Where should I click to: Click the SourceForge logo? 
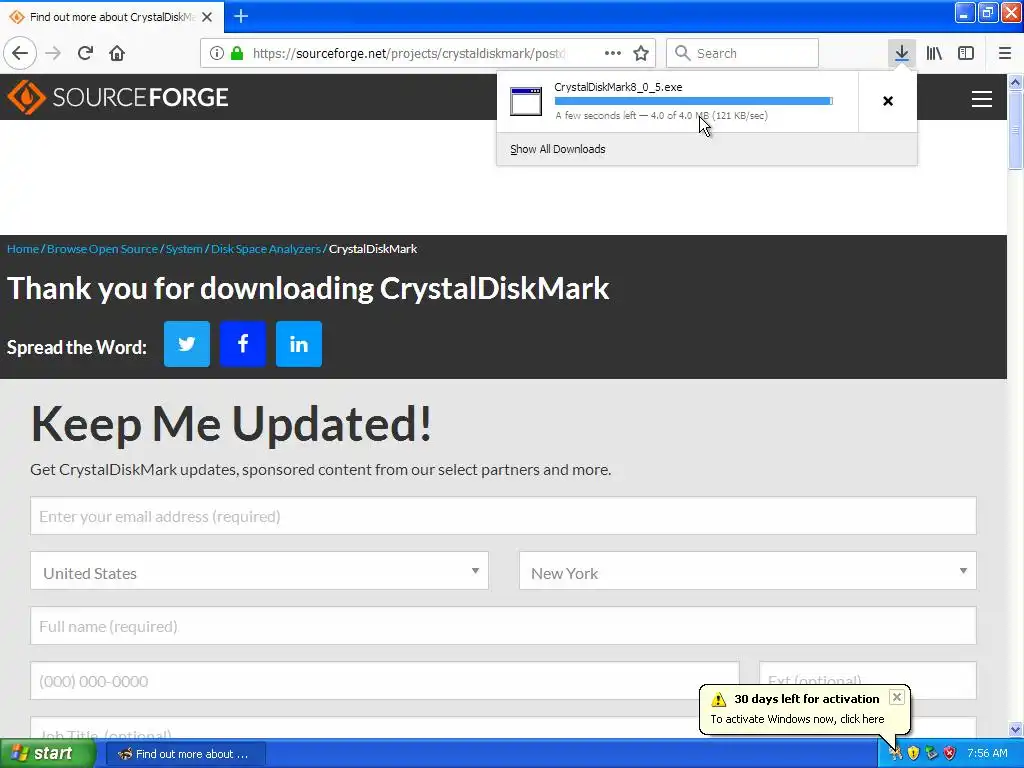click(118, 97)
